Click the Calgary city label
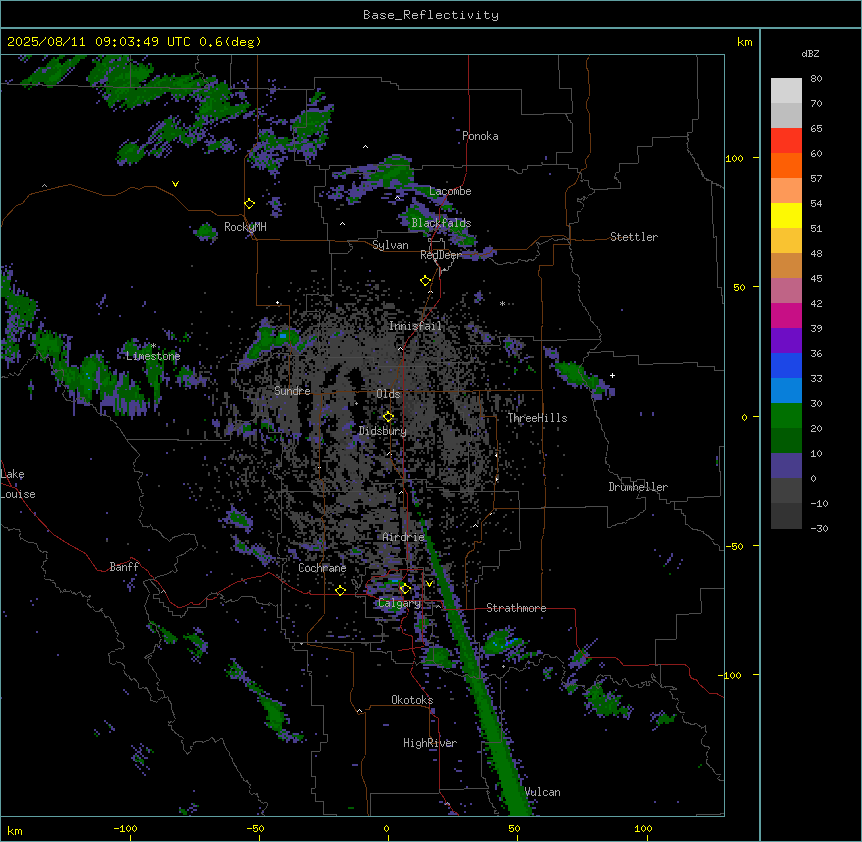This screenshot has width=862, height=842. pyautogui.click(x=399, y=603)
